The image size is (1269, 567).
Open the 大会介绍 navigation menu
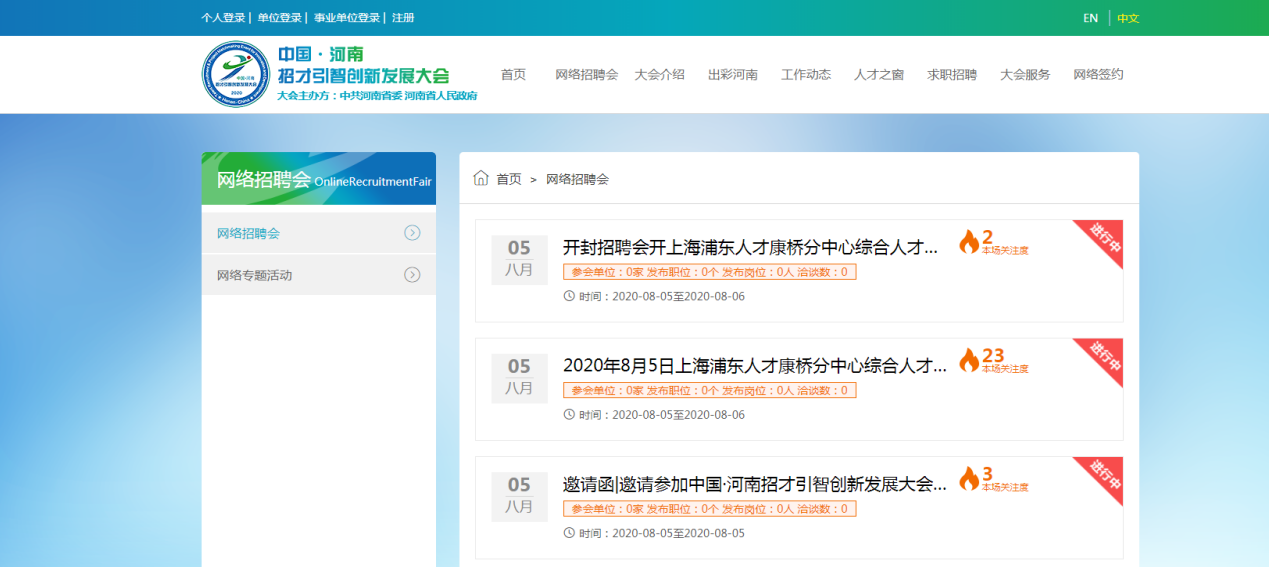click(659, 75)
